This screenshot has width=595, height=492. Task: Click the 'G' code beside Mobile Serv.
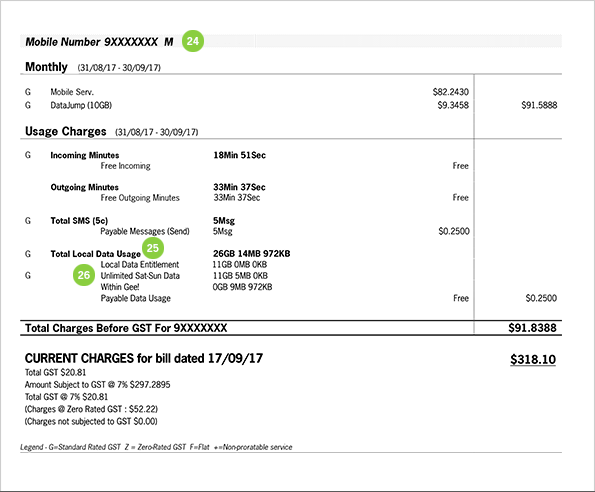(x=28, y=92)
